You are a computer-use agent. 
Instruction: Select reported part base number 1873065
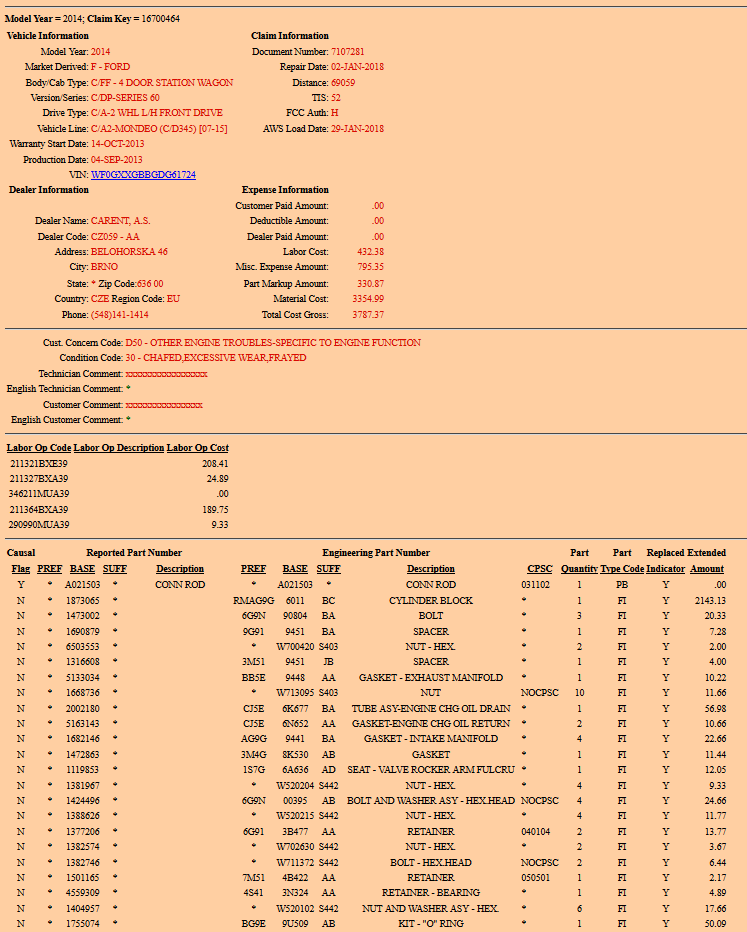click(83, 601)
